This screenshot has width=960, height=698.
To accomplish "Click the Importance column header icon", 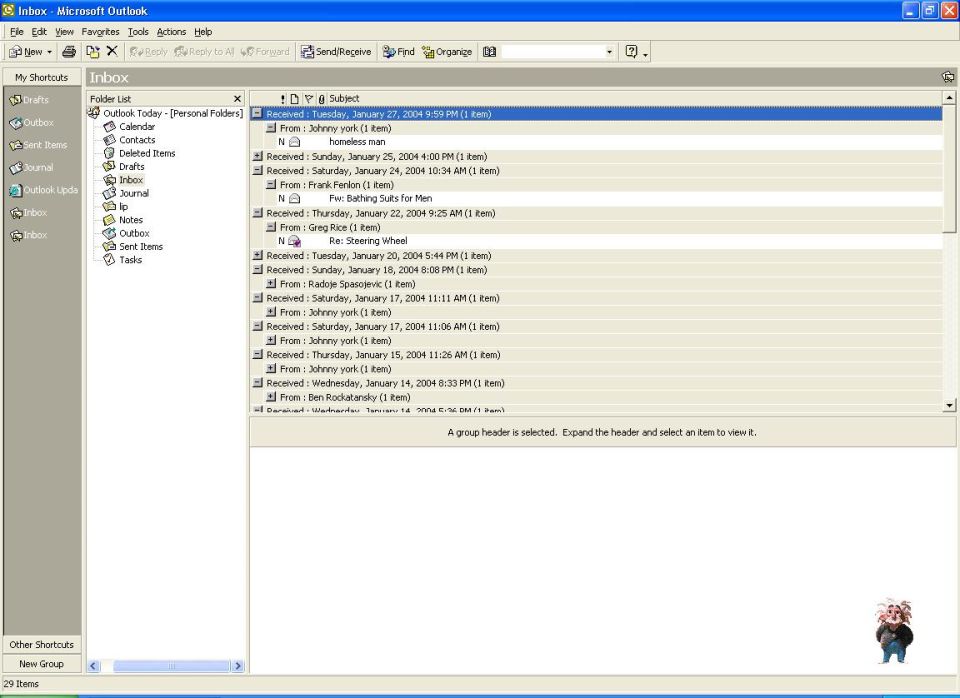I will [282, 99].
